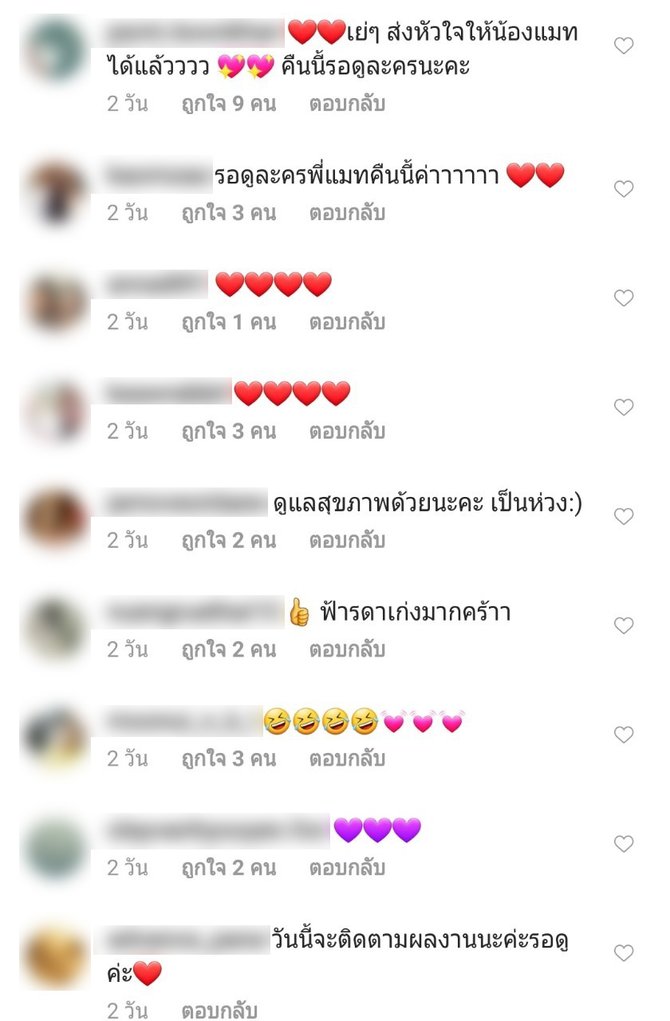Like the three purple hearts comment
The image size is (670, 1021).
click(x=624, y=844)
